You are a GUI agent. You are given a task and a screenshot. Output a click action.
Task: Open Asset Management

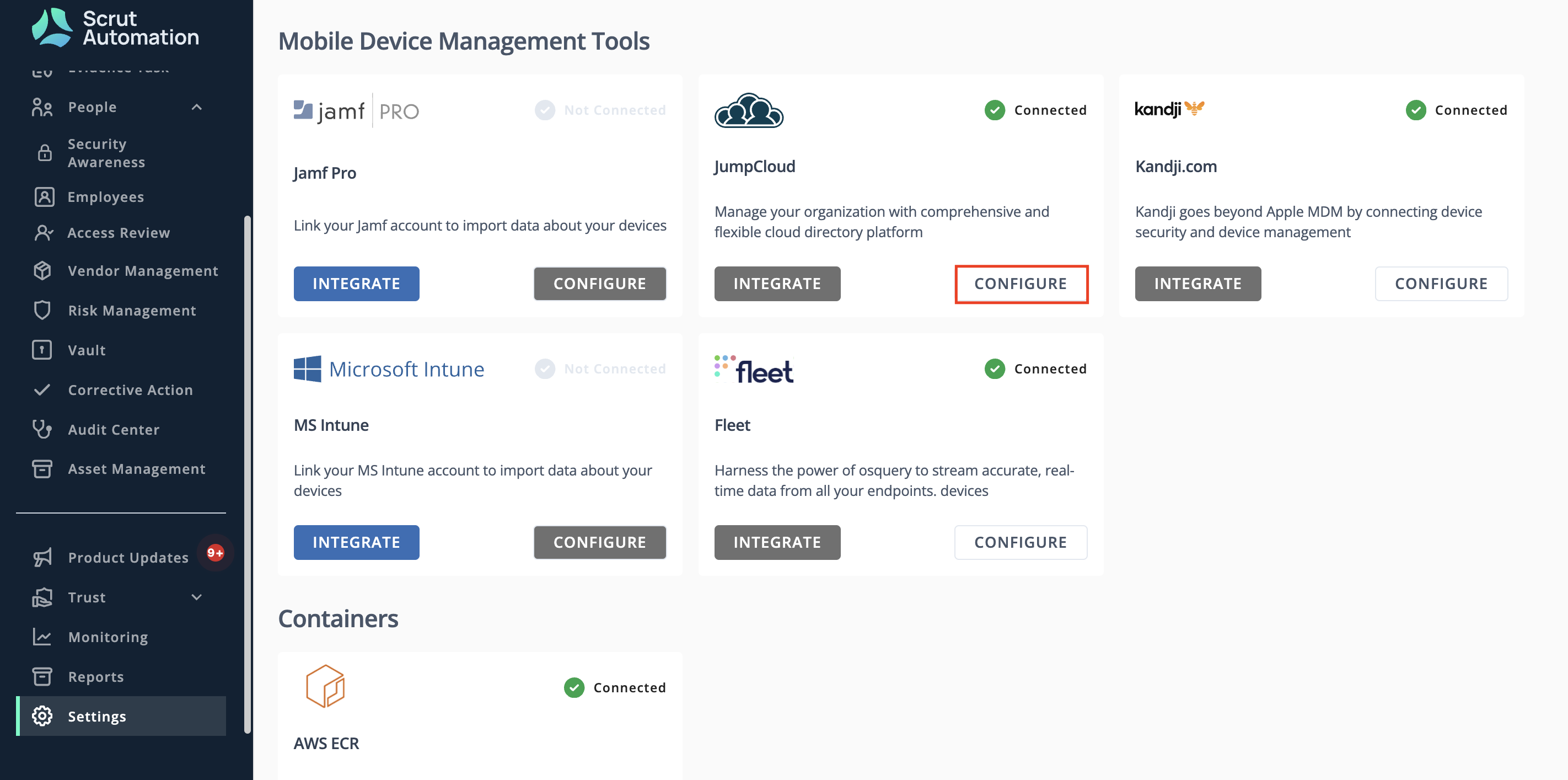click(137, 469)
